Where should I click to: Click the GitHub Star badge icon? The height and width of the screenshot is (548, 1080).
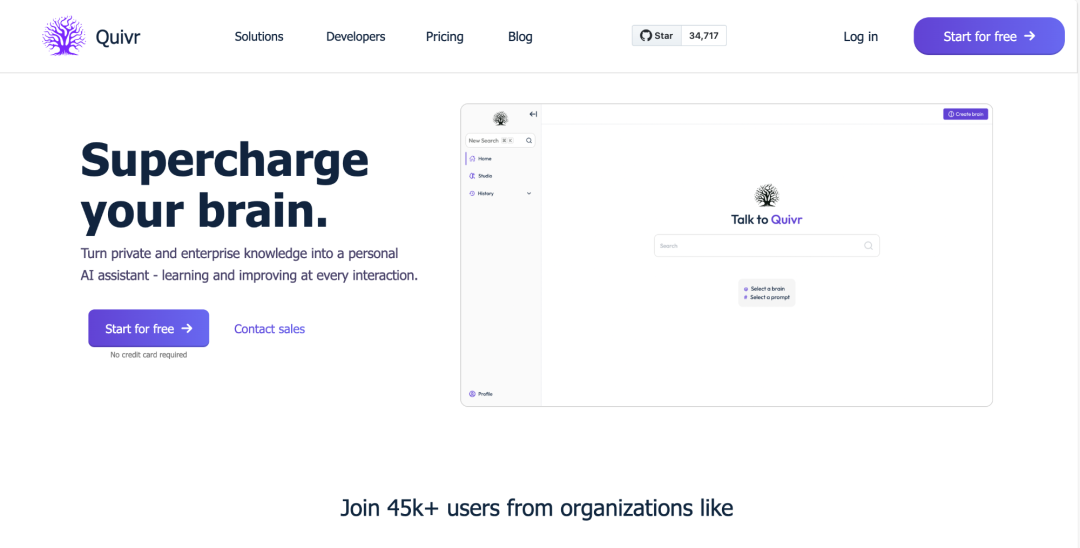coord(646,36)
